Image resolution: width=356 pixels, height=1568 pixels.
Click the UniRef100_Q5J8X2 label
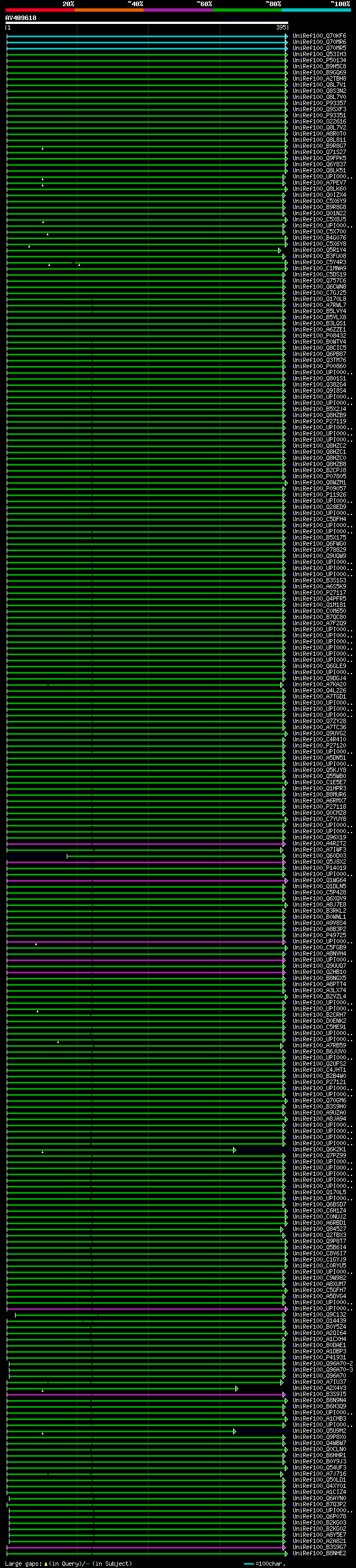(319, 862)
